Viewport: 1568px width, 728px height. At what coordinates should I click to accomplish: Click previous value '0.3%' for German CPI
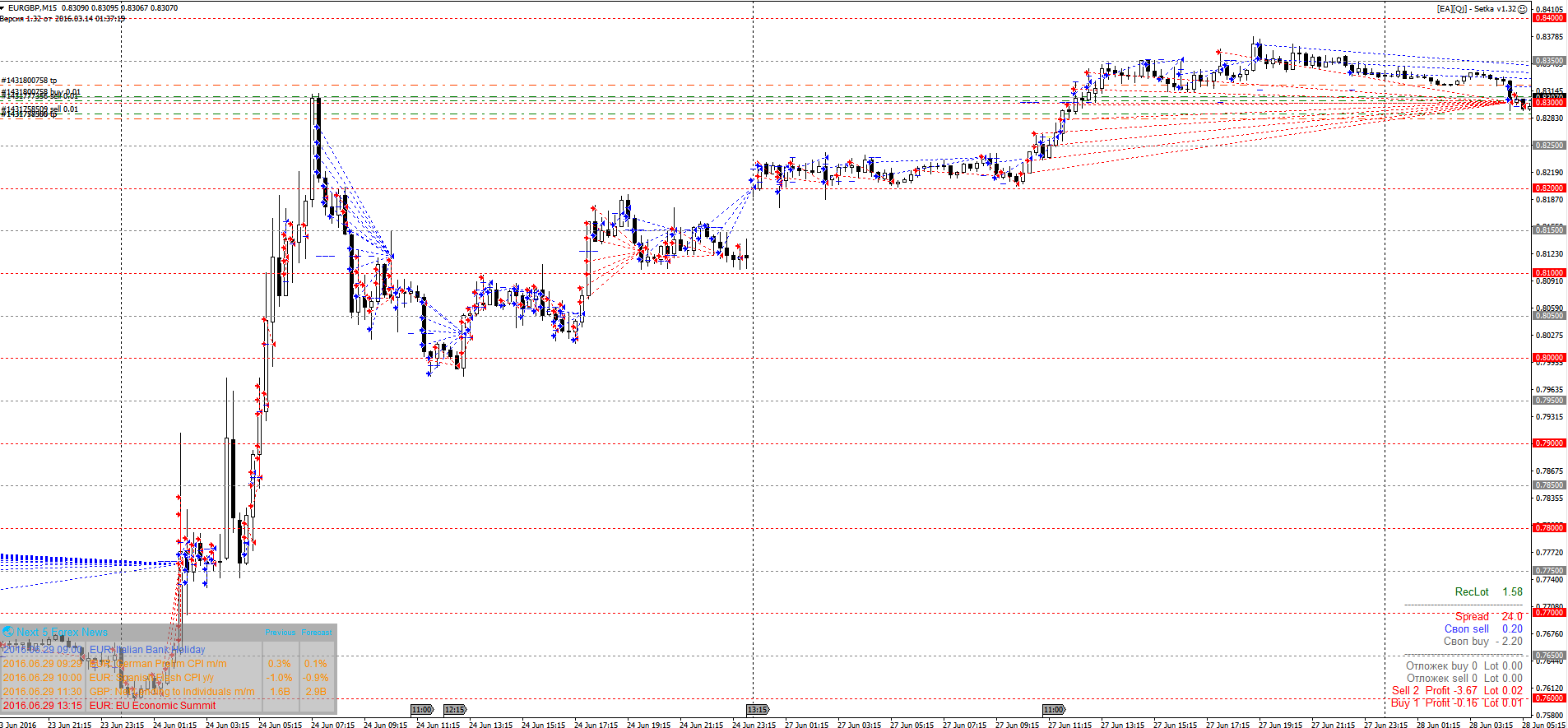point(280,664)
